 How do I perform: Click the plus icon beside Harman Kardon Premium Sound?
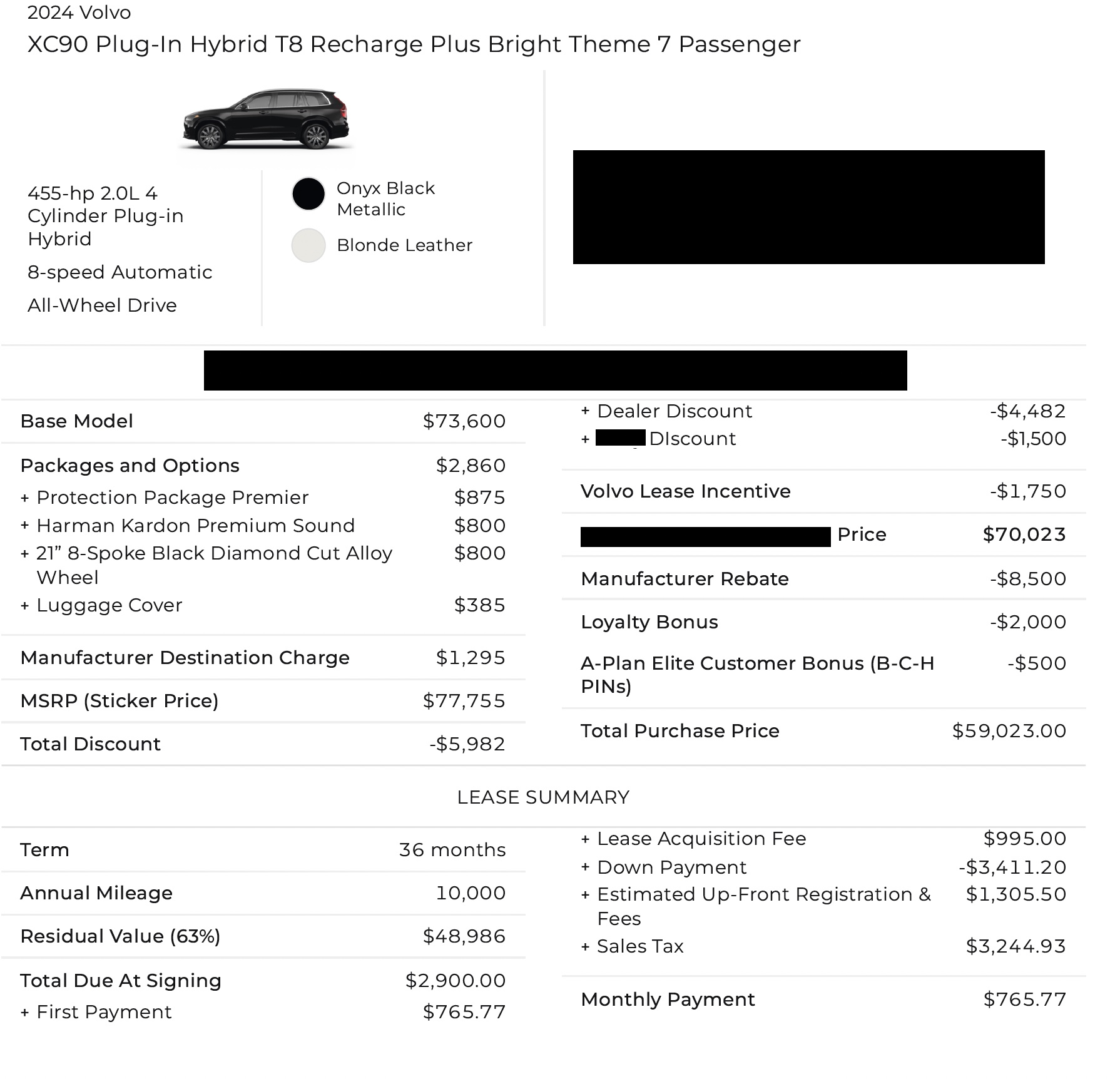(25, 526)
